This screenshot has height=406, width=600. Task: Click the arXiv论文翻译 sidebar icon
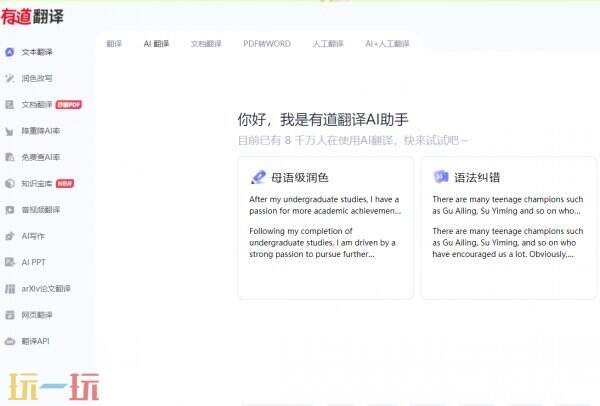(x=10, y=289)
